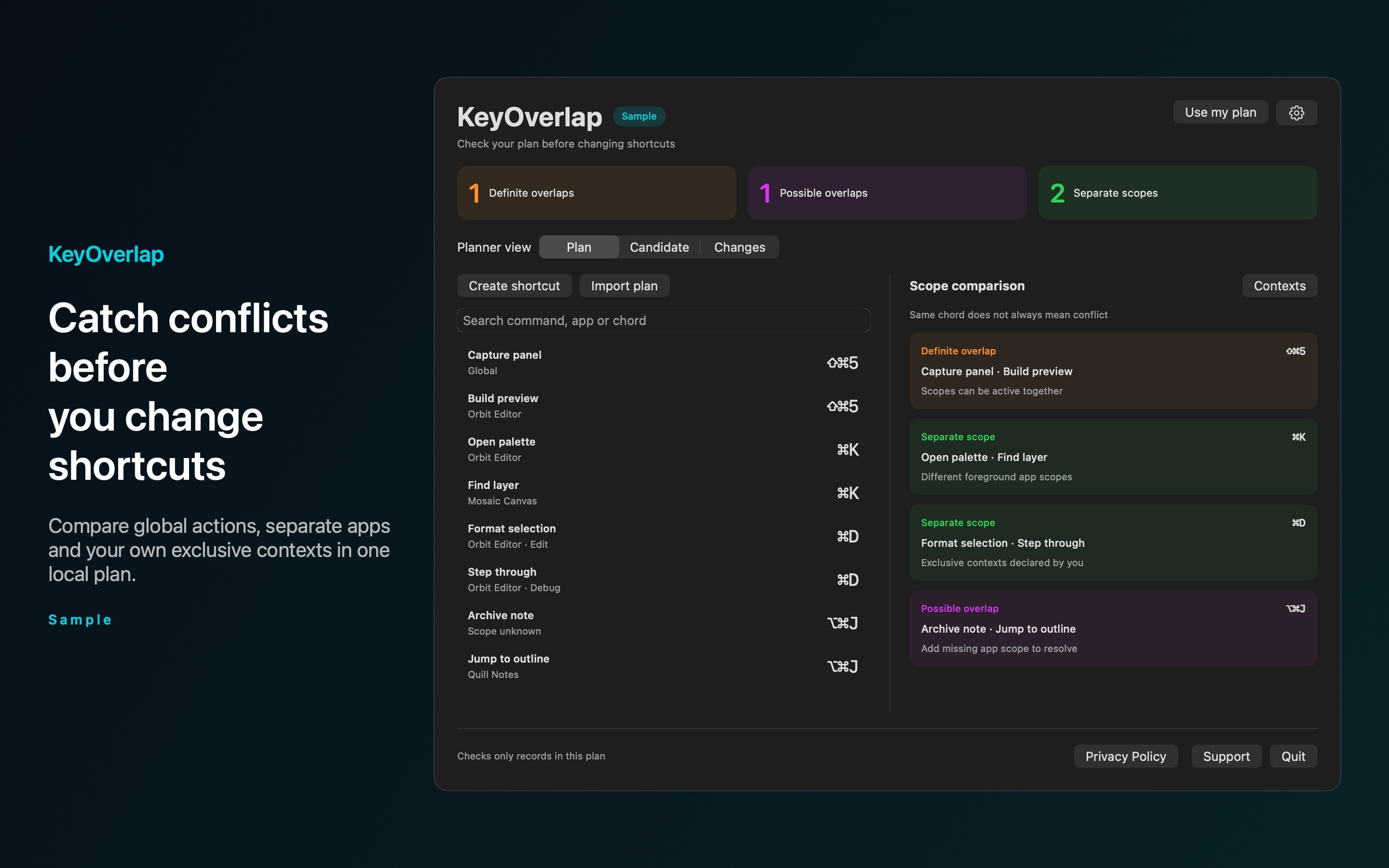Click the ⌘D chord of Step through

(848, 580)
